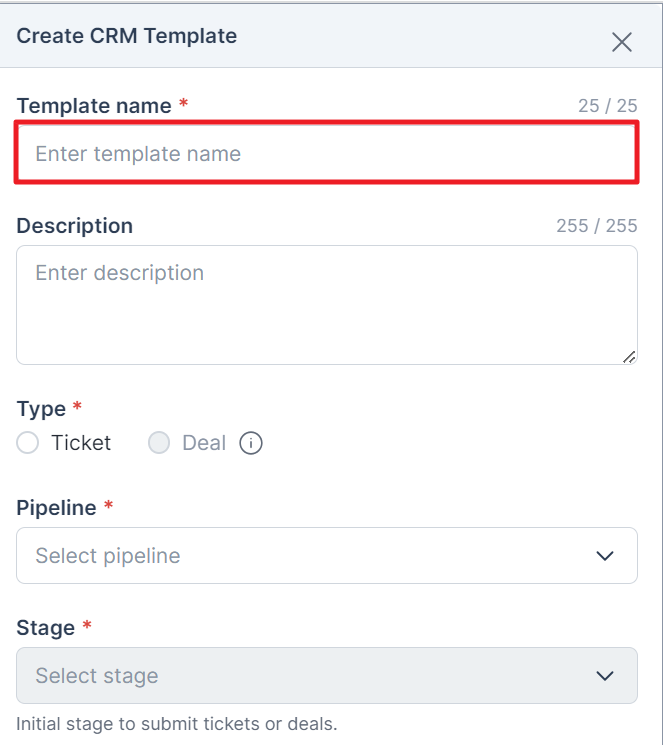The height and width of the screenshot is (745, 663).
Task: Select the Ticket radio button
Action: pos(28,443)
